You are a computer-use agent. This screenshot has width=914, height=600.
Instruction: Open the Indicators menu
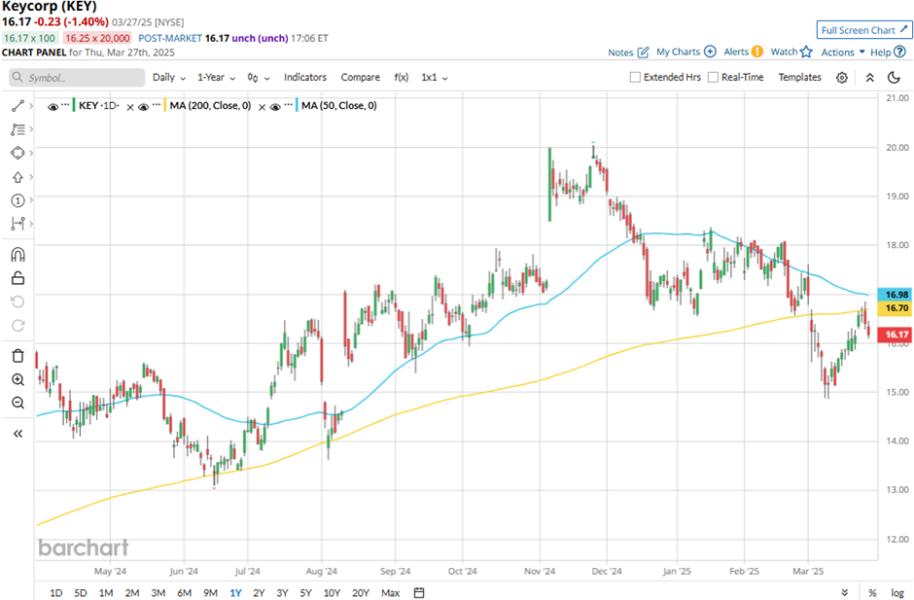(x=305, y=77)
